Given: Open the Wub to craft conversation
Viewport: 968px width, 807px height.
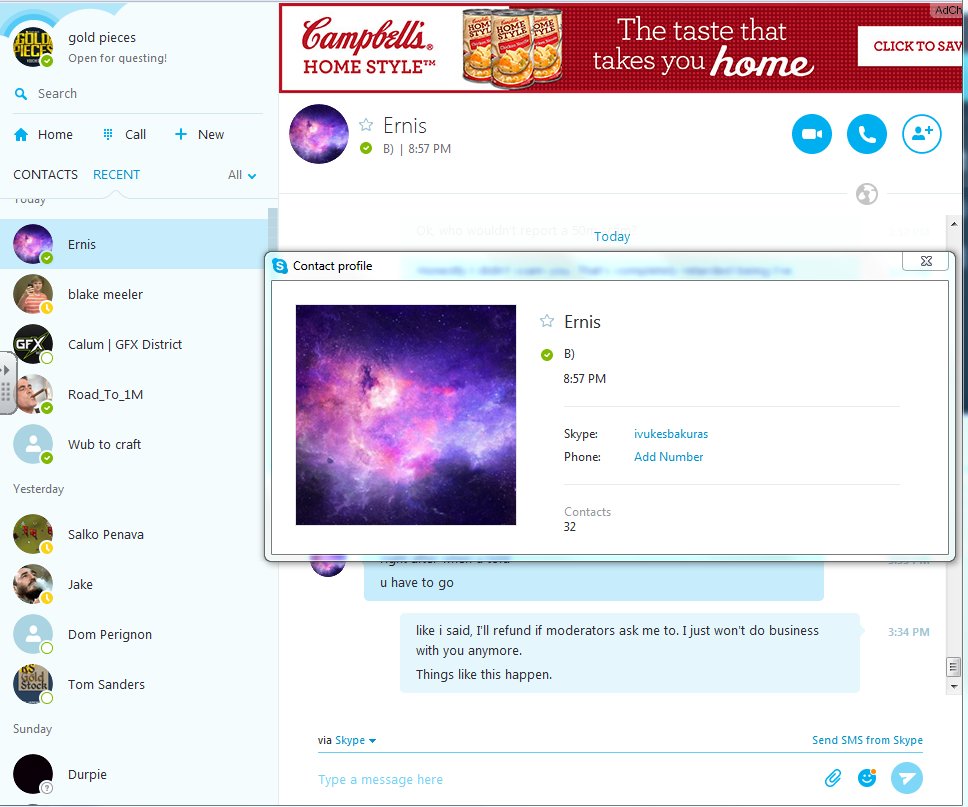Looking at the screenshot, I should point(135,445).
